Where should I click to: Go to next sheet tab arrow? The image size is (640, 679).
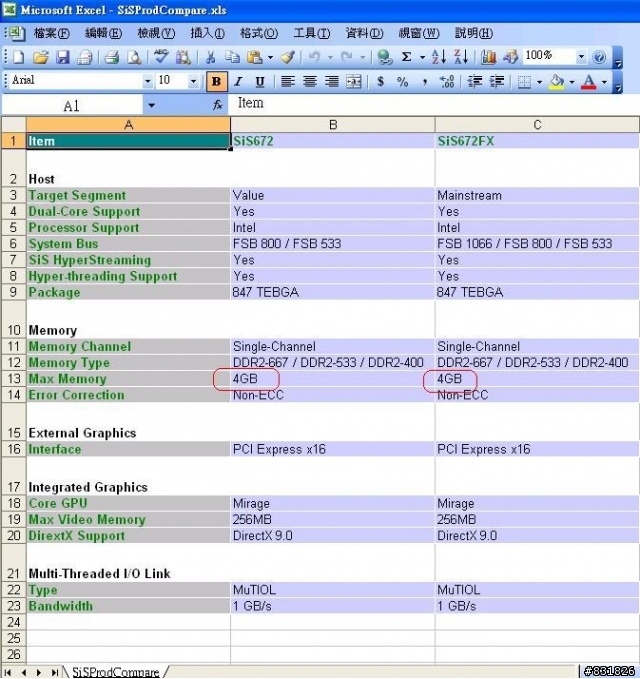[x=39, y=673]
